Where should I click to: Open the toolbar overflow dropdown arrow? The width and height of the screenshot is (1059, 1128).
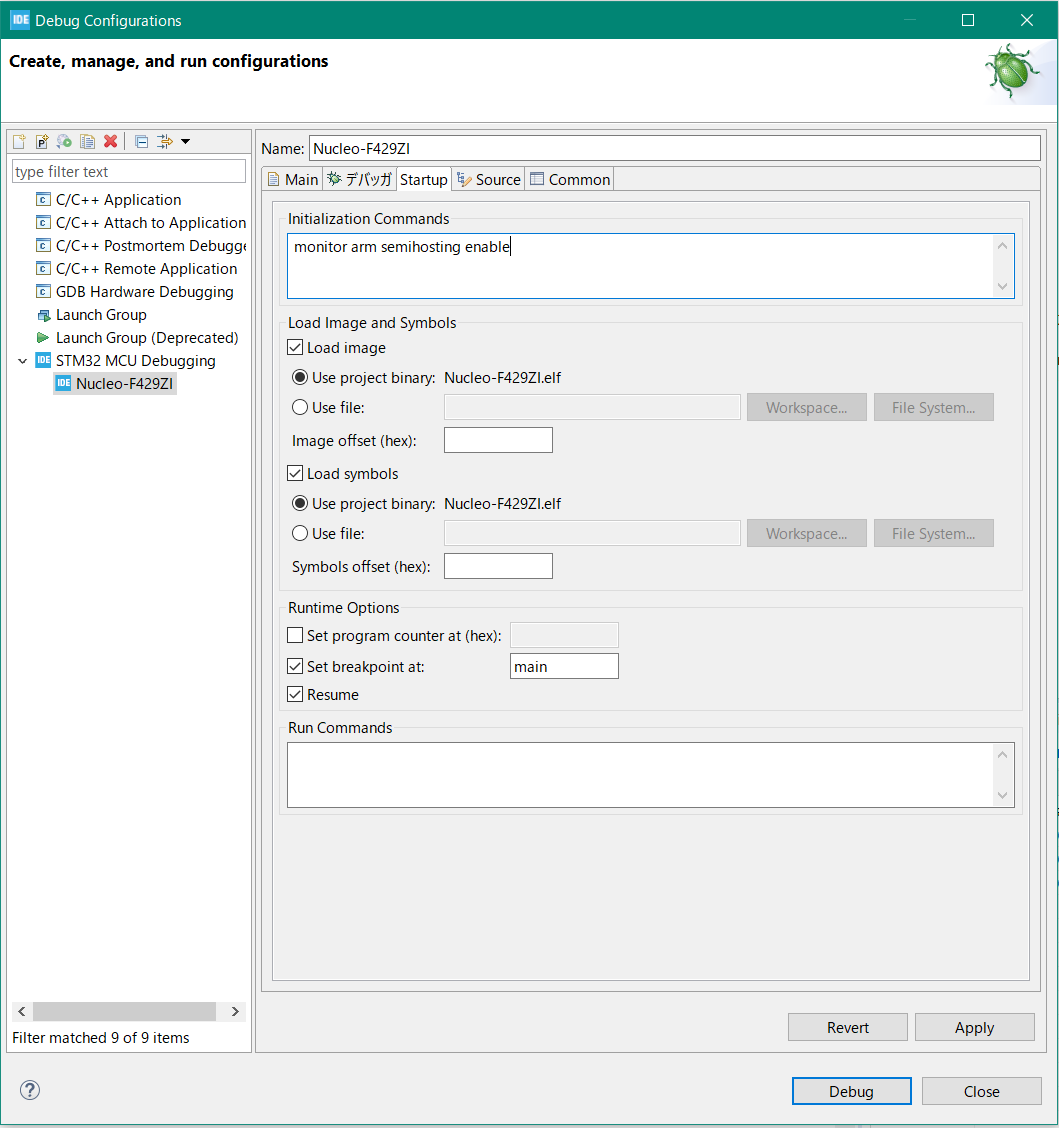186,141
